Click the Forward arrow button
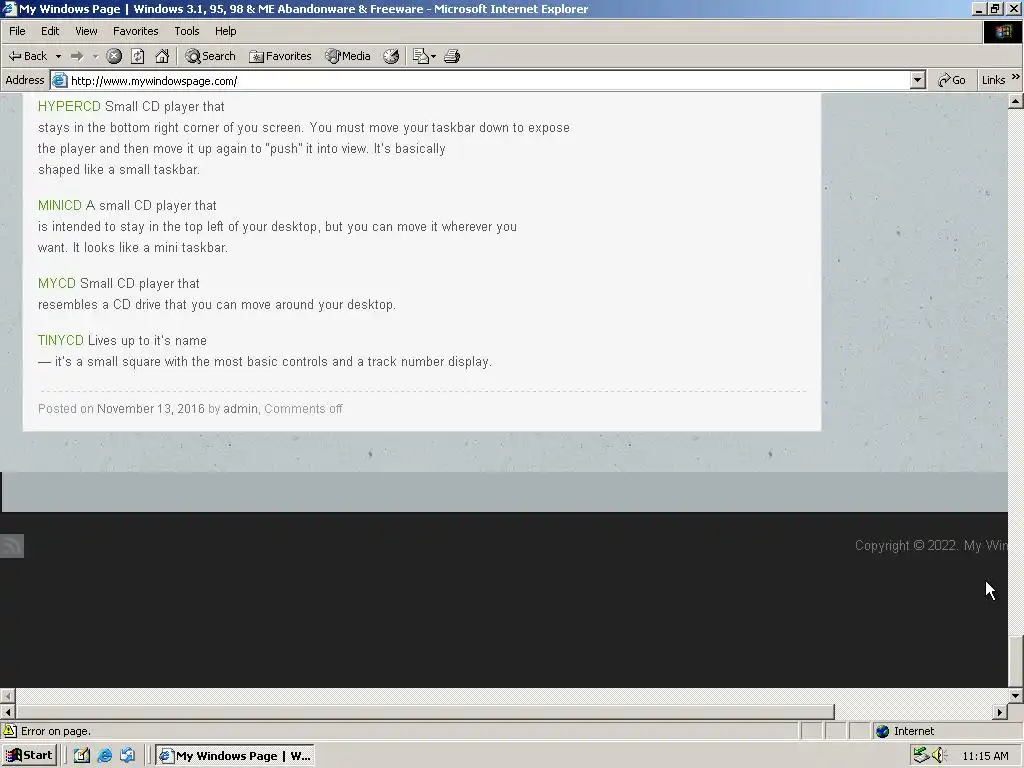The height and width of the screenshot is (768, 1024). coord(77,56)
